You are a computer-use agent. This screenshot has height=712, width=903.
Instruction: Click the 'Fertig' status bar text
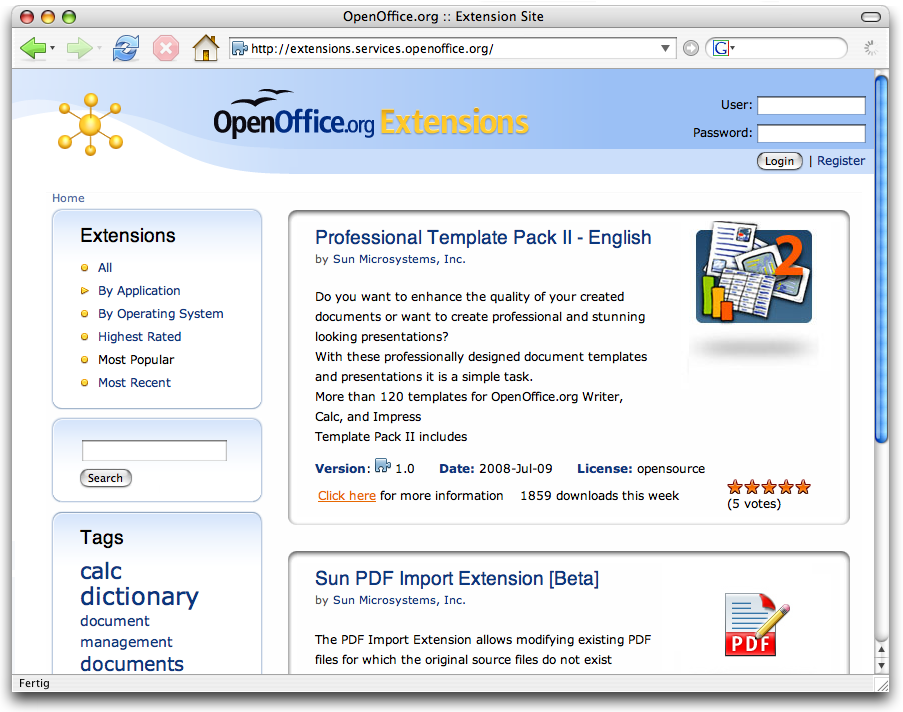tap(35, 683)
